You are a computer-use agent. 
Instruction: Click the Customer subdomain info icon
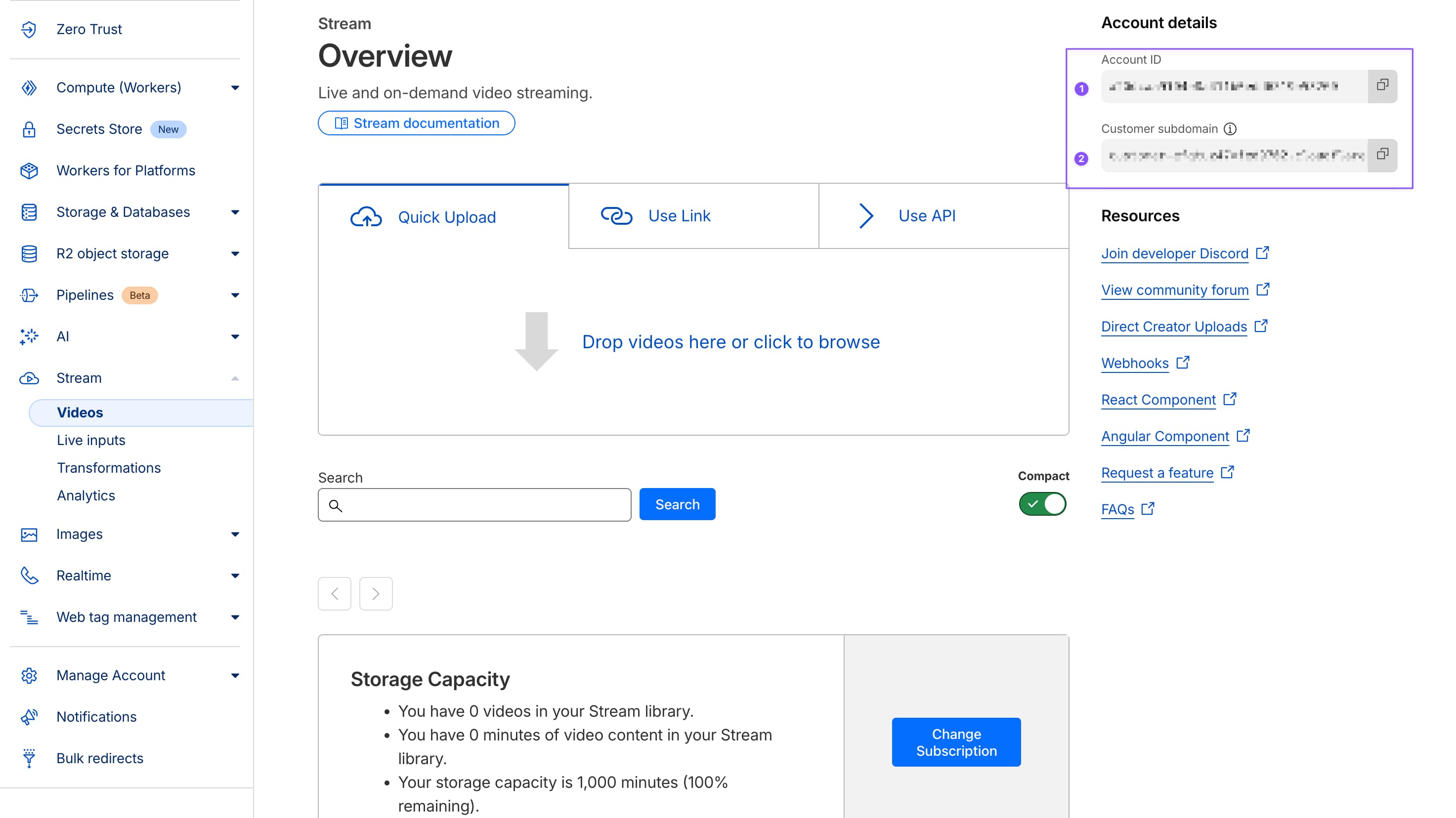click(x=1232, y=128)
